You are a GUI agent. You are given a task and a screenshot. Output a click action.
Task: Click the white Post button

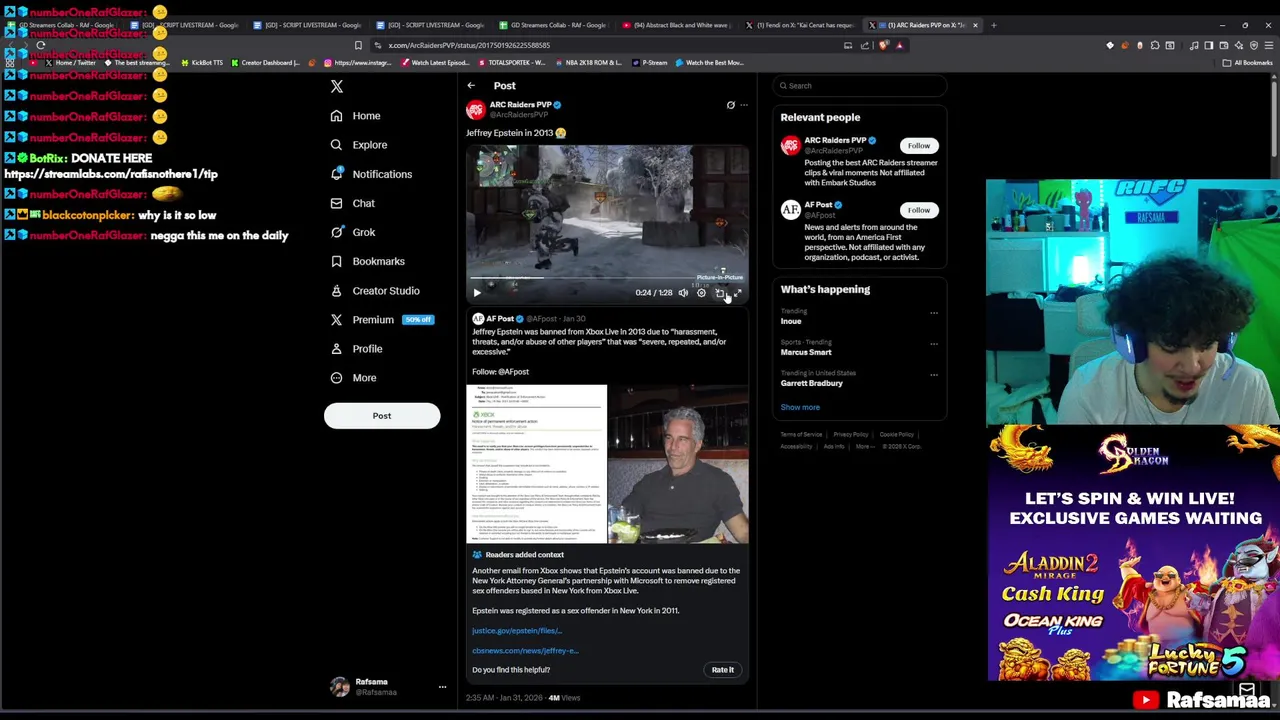(x=382, y=416)
